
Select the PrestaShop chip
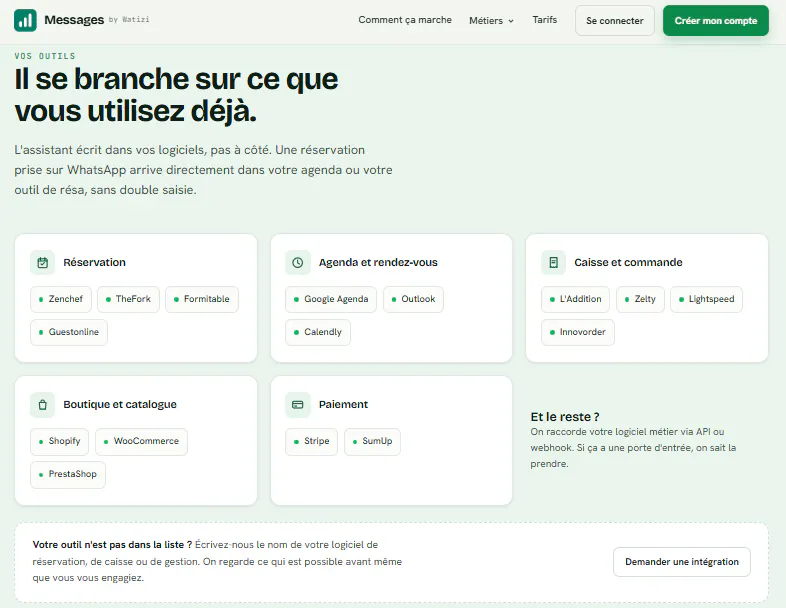68,475
